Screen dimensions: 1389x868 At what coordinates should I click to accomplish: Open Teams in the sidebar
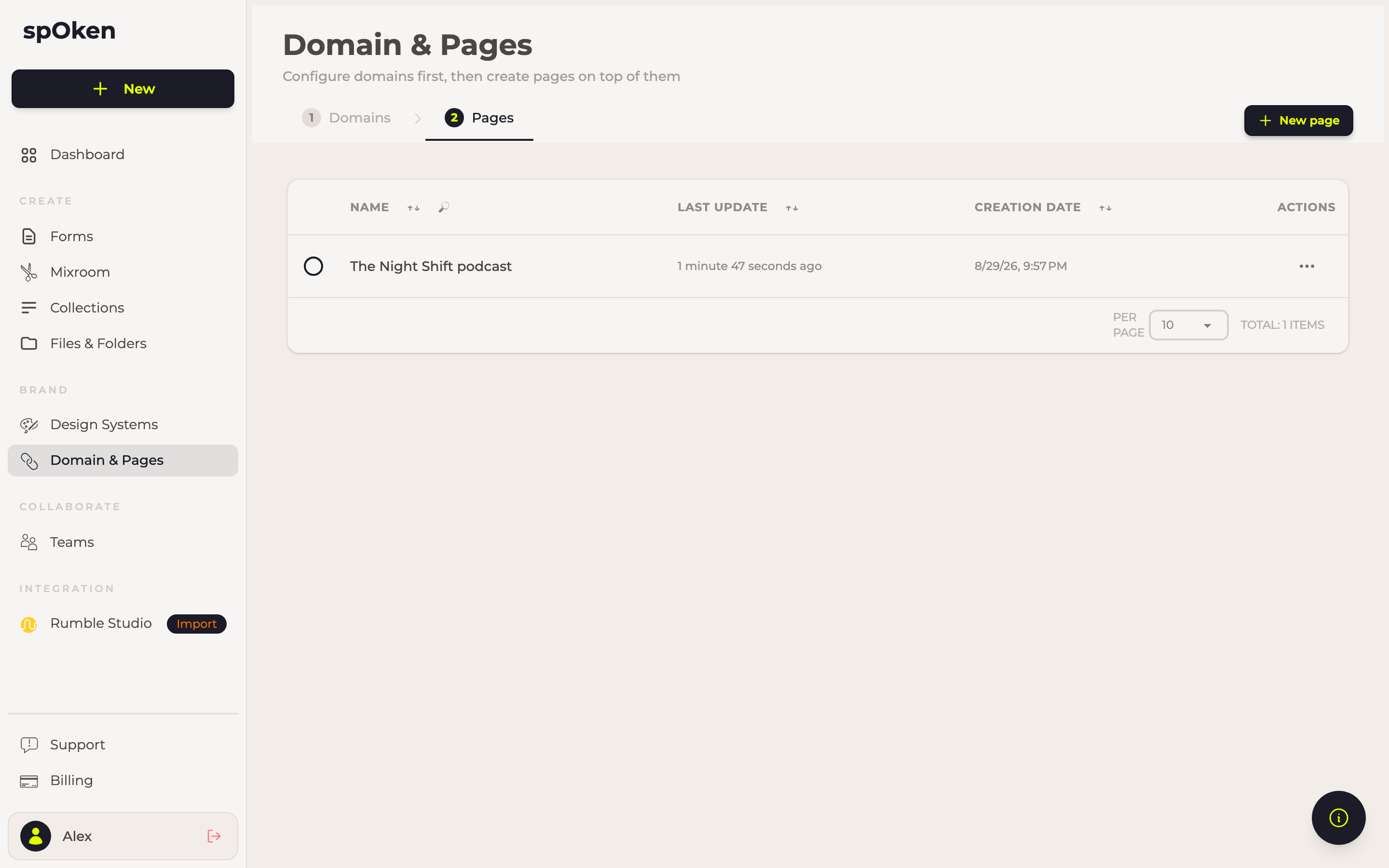pos(123,542)
